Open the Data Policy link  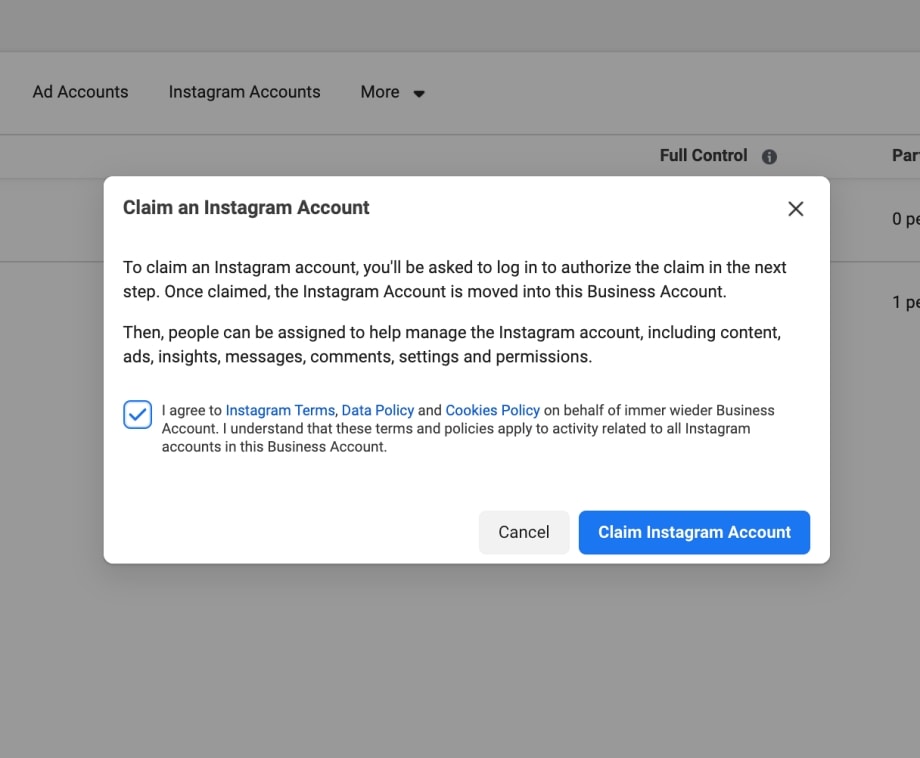point(378,410)
